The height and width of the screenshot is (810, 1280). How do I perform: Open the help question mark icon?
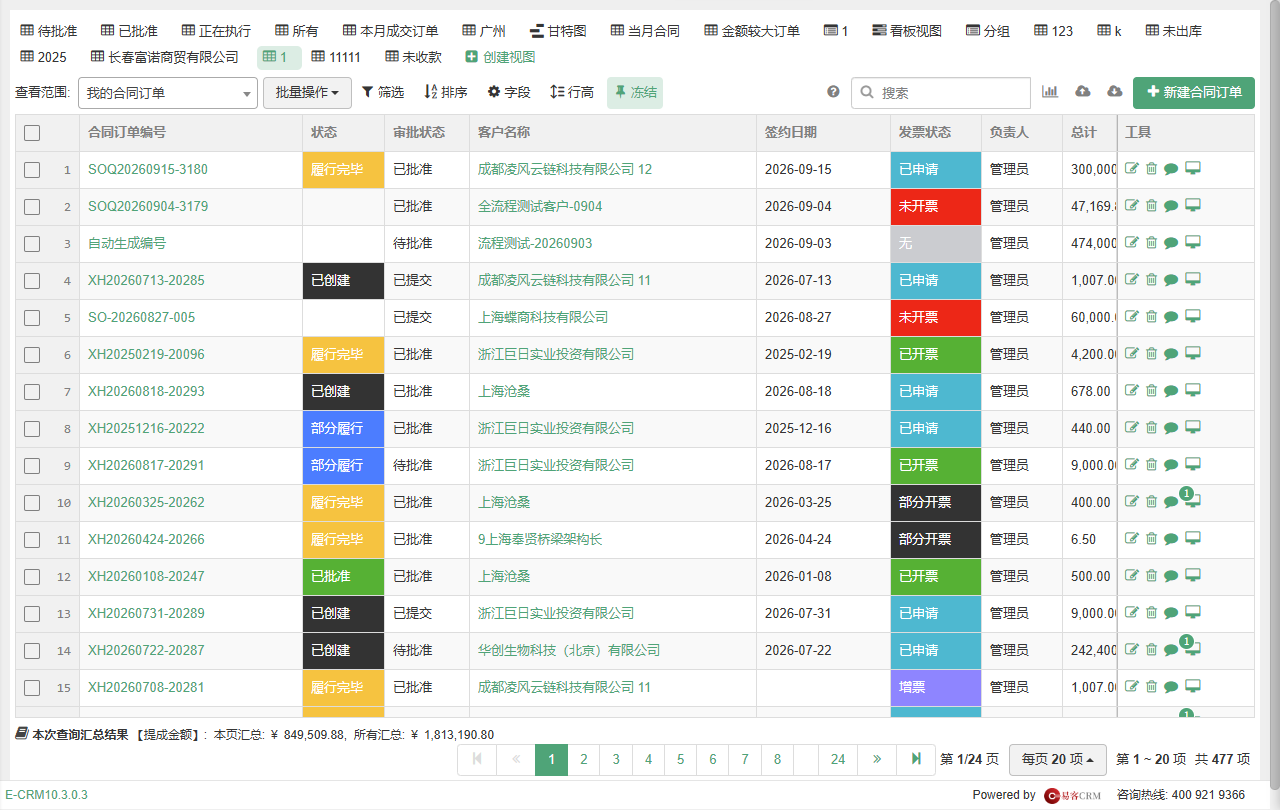point(833,92)
